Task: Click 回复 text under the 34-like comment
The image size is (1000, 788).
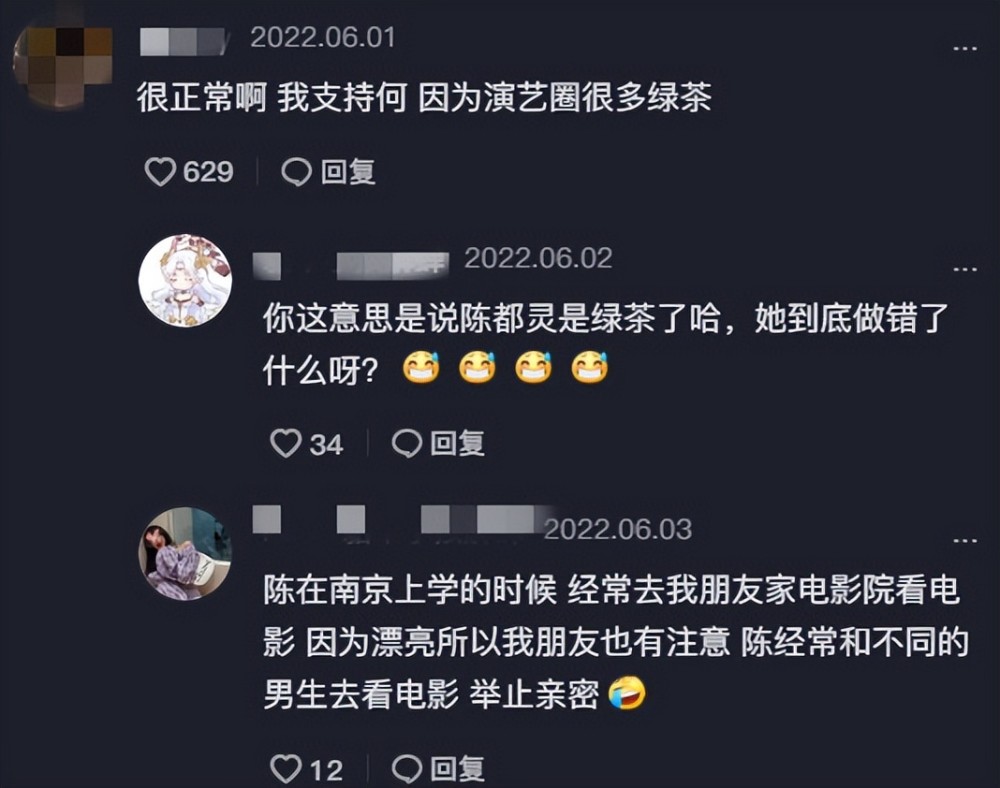Action: point(457,443)
